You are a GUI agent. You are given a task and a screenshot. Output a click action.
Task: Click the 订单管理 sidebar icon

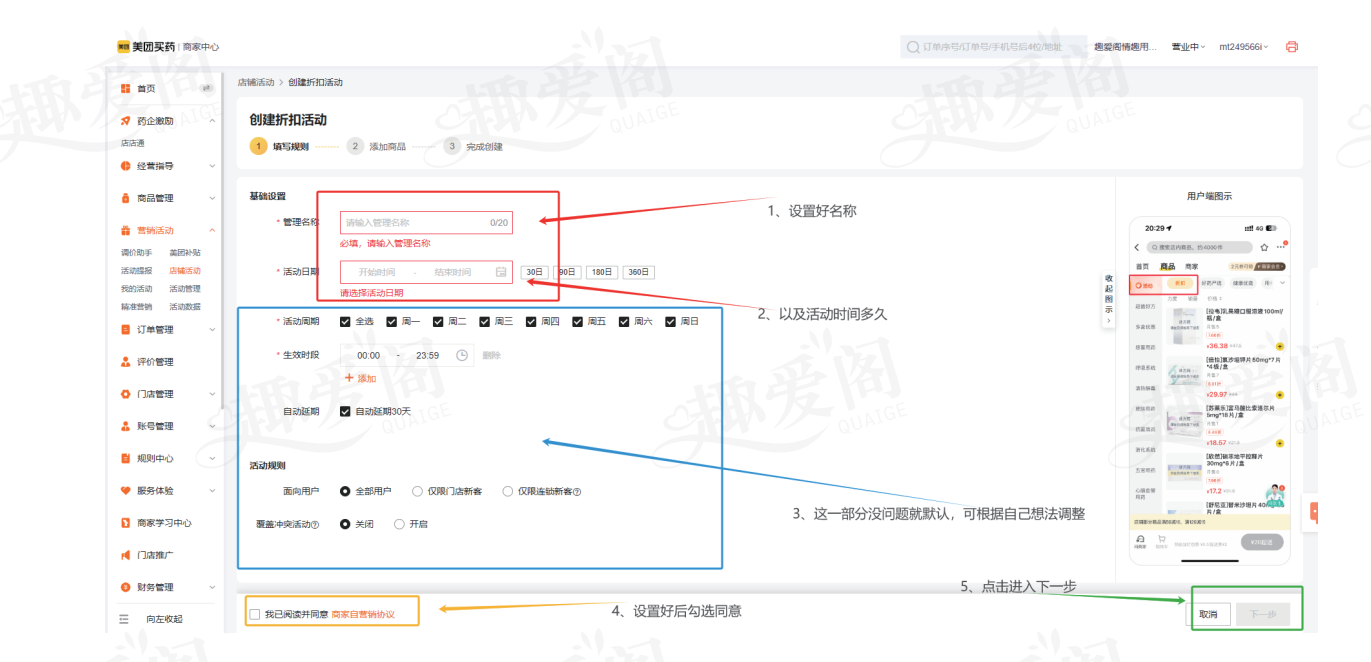click(x=126, y=330)
